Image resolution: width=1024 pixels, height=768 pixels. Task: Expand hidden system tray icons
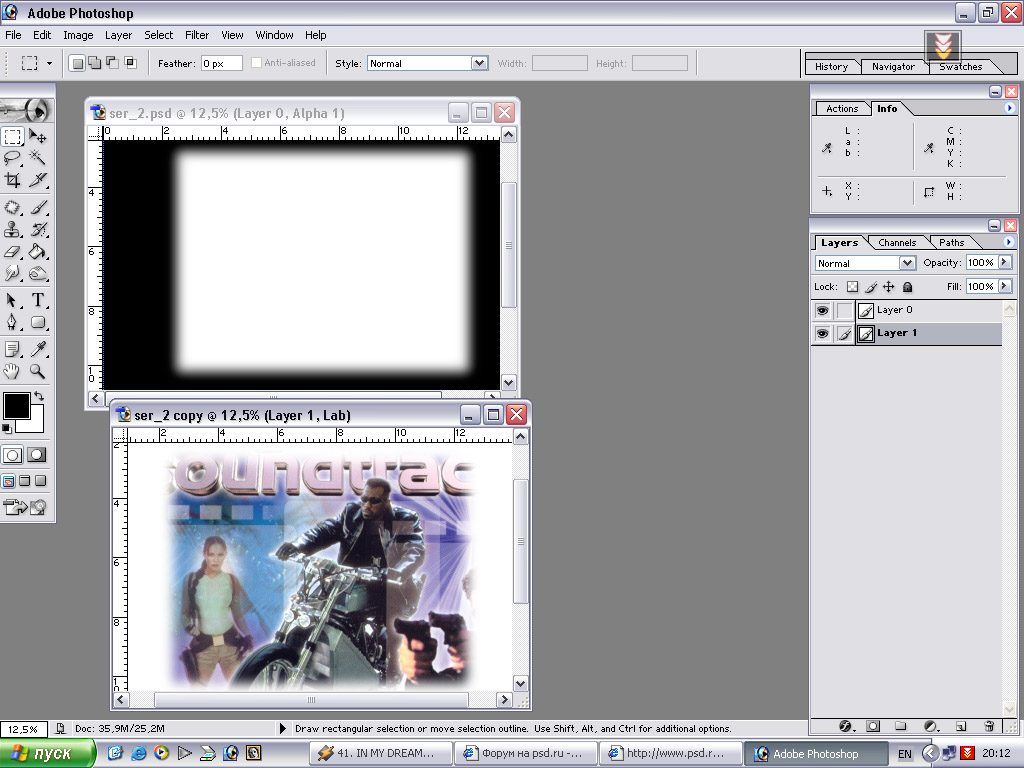[929, 754]
